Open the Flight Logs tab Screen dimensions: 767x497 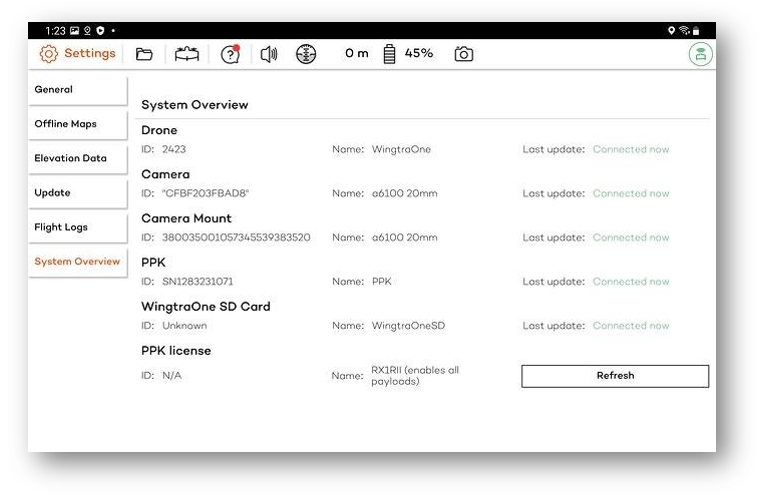click(x=77, y=227)
